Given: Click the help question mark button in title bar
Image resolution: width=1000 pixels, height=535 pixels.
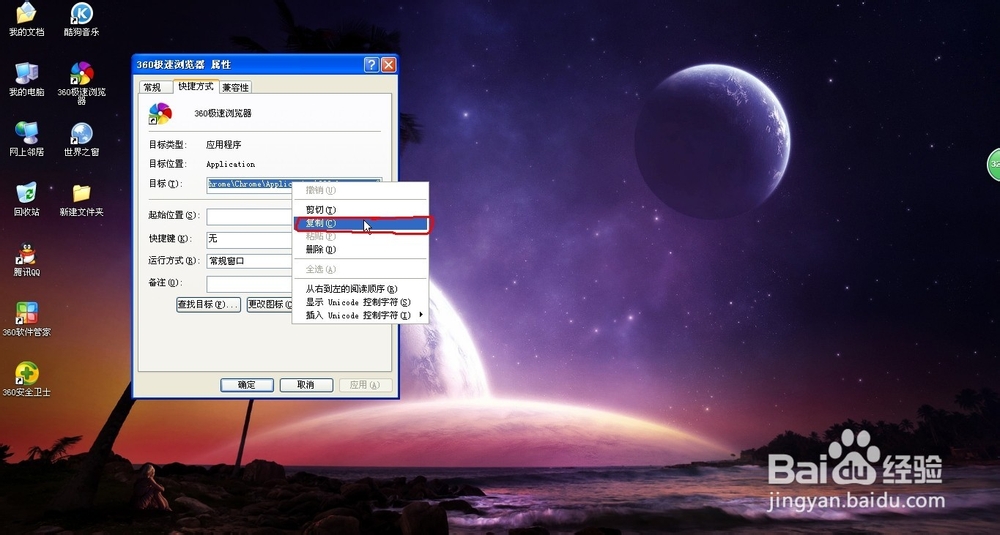Looking at the screenshot, I should (x=371, y=64).
